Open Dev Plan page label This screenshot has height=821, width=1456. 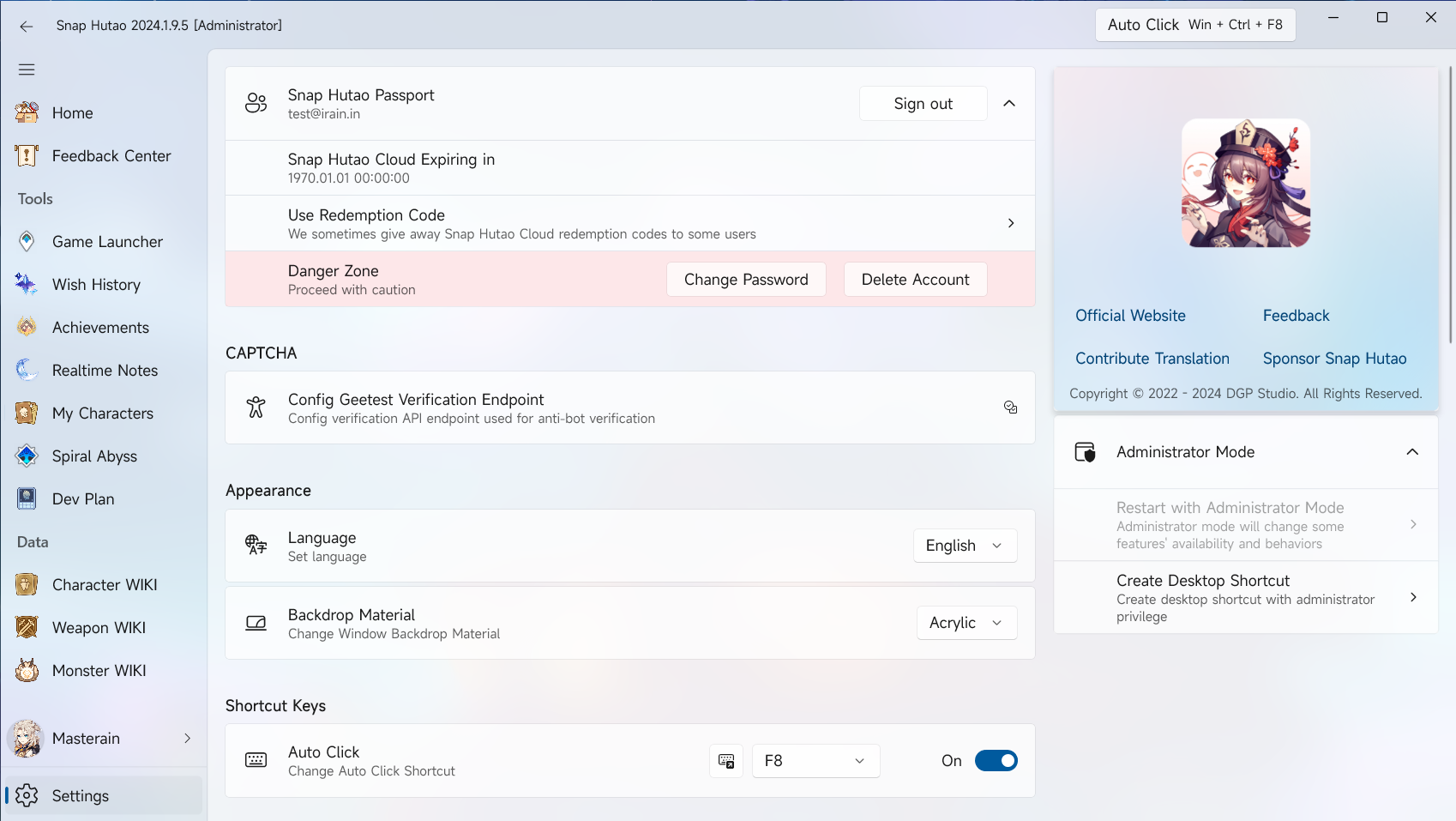click(x=83, y=499)
